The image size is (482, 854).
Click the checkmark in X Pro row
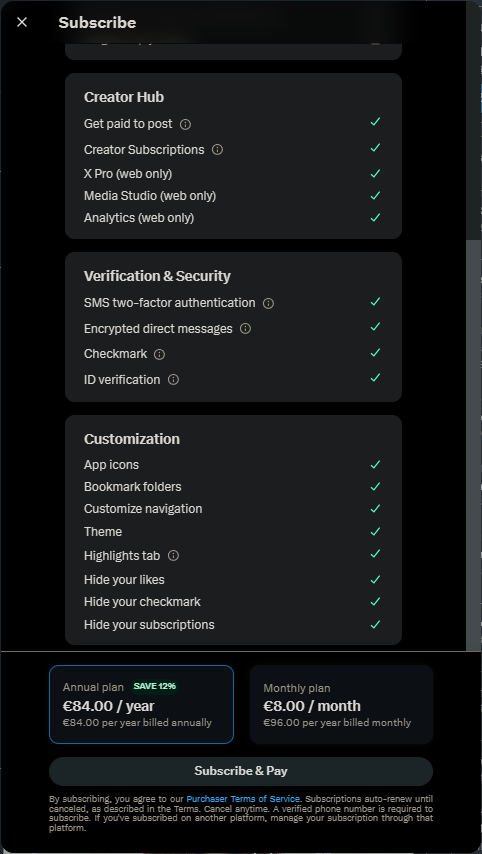pyautogui.click(x=375, y=174)
